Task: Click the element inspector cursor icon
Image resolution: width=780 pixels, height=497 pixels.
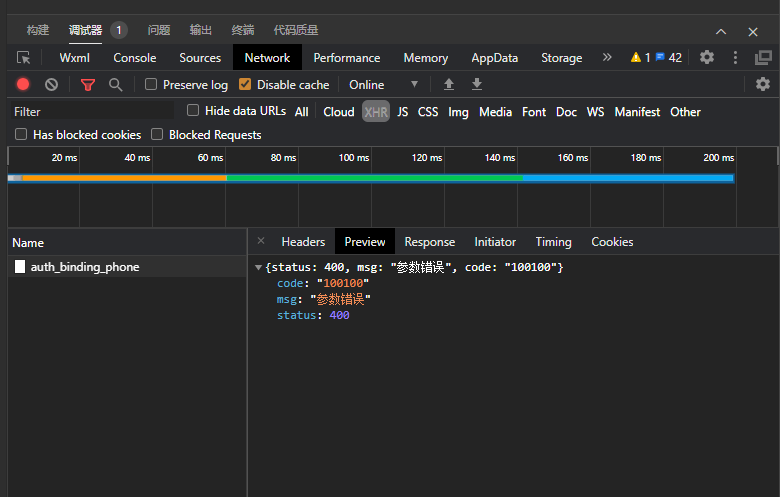Action: (23, 58)
